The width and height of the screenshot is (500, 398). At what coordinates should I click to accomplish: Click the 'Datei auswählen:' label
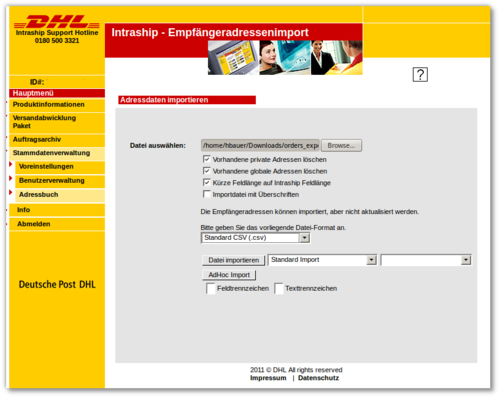[x=158, y=146]
